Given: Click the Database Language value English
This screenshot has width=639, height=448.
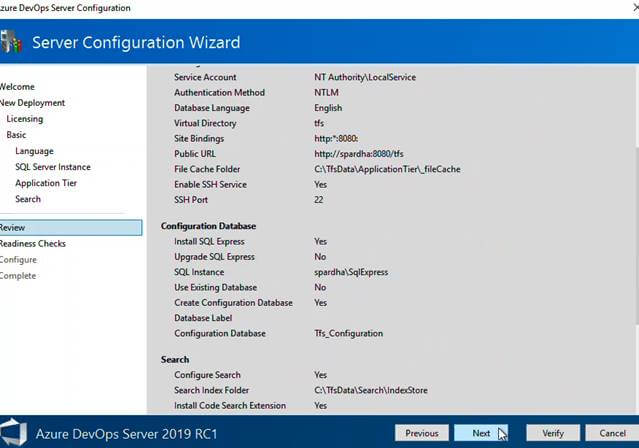Looking at the screenshot, I should point(328,108).
